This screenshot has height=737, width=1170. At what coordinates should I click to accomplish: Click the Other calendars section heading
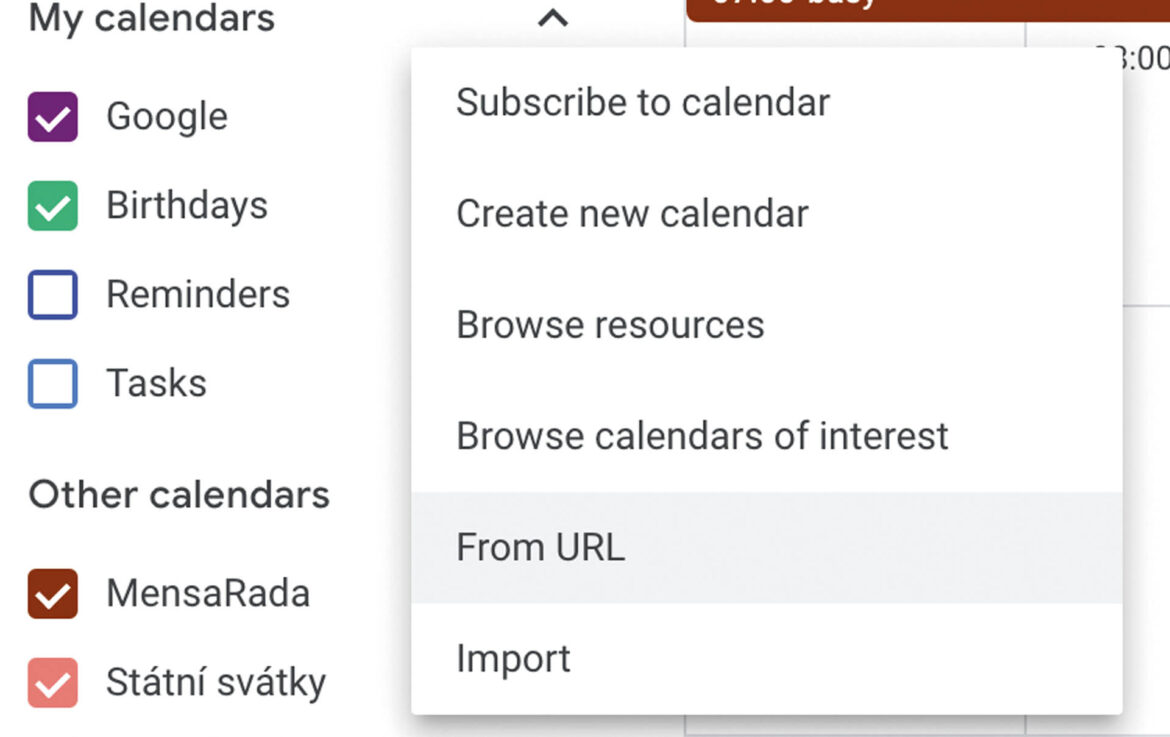click(179, 494)
